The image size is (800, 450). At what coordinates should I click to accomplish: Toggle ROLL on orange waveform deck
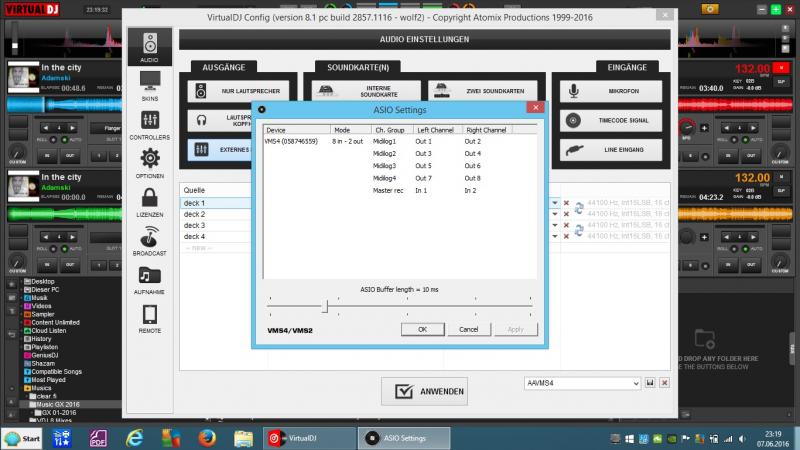[x=734, y=249]
